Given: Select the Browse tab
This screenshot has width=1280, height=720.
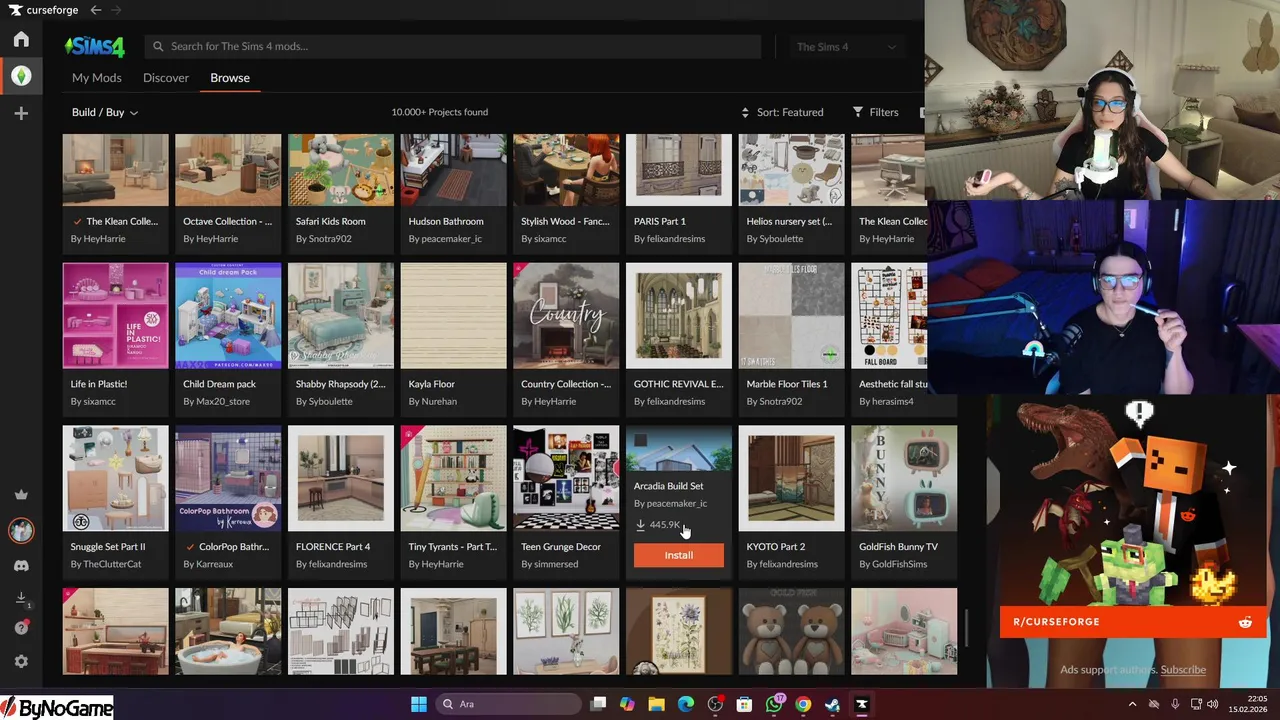Looking at the screenshot, I should (230, 77).
